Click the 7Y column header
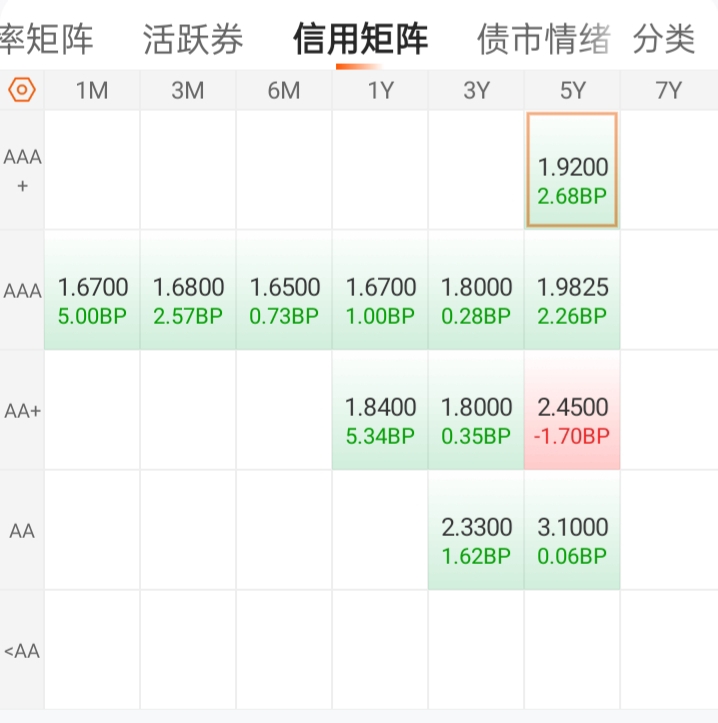 (x=669, y=90)
